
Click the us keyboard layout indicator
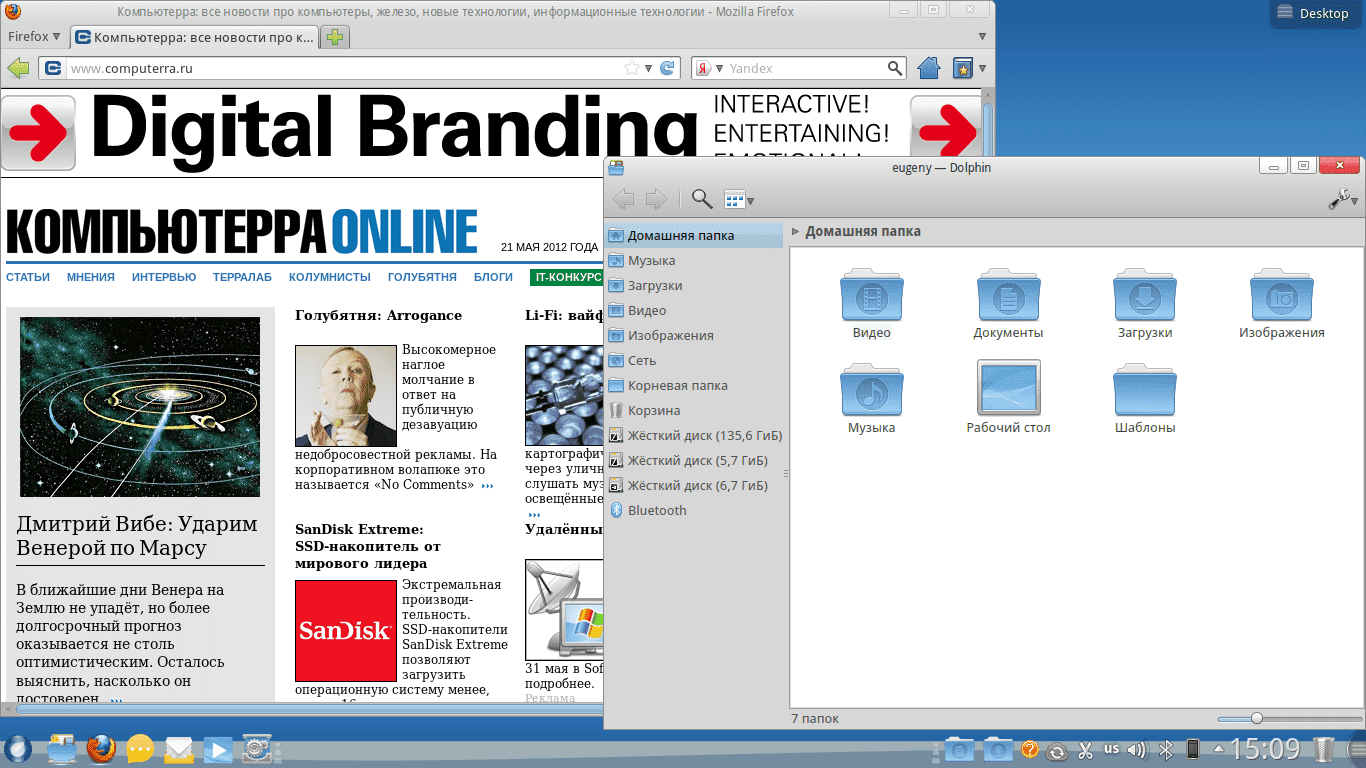pos(1112,748)
